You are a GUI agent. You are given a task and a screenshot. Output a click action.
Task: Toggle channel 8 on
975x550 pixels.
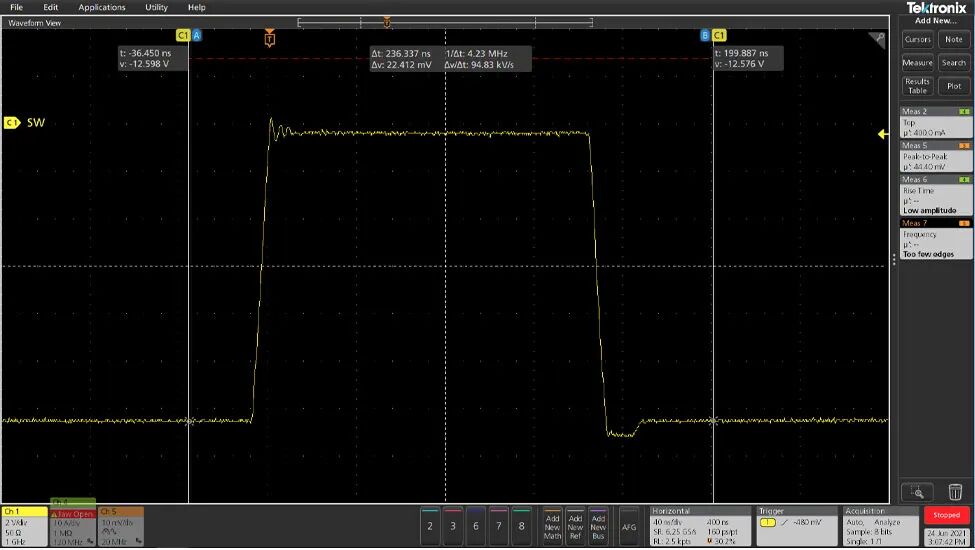point(521,526)
